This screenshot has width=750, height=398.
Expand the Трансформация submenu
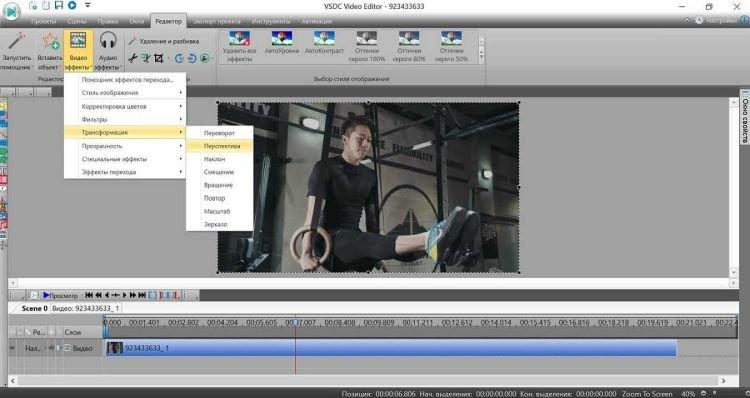click(x=125, y=132)
